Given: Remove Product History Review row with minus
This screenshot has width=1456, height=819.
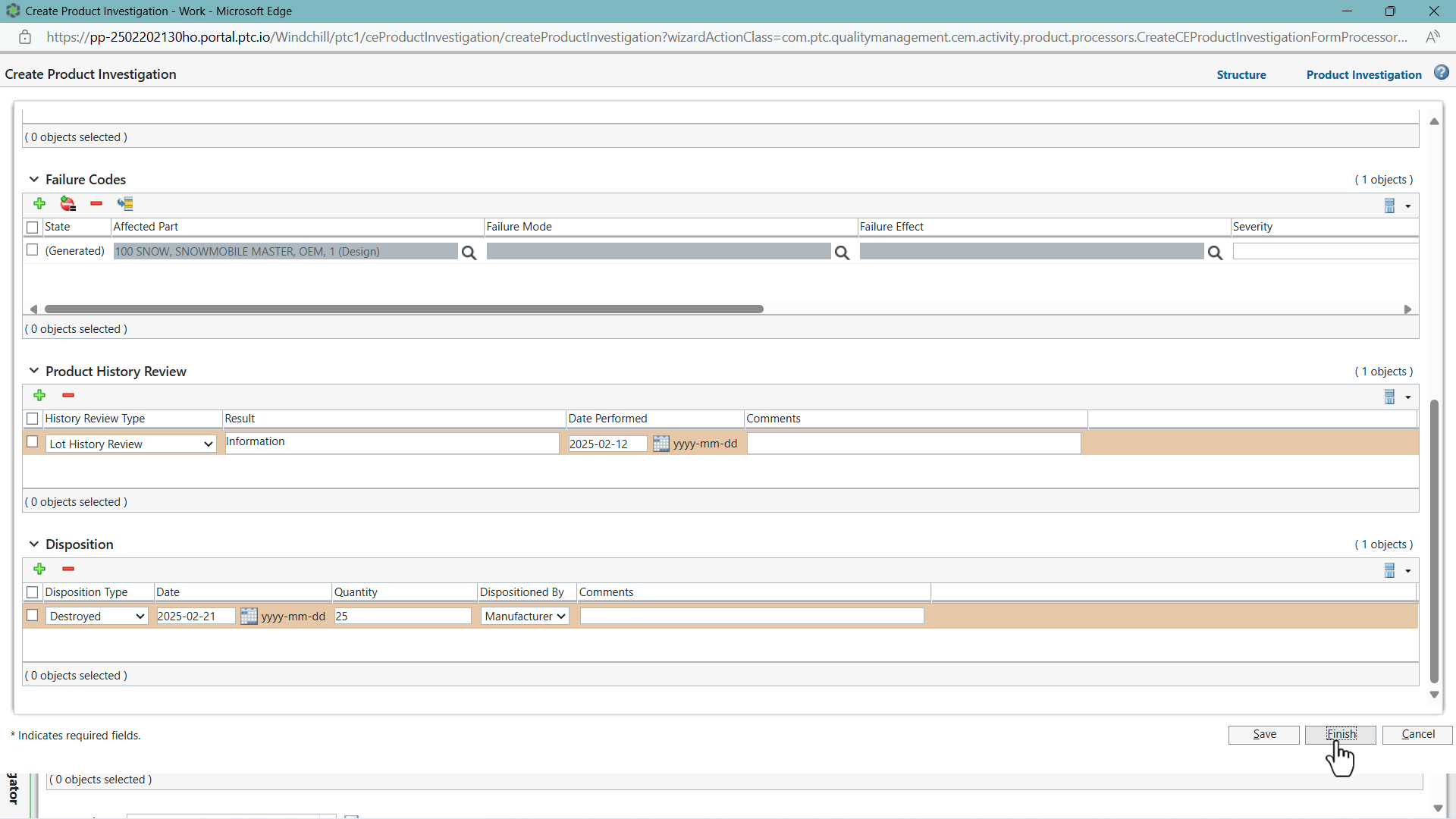Looking at the screenshot, I should point(68,395).
